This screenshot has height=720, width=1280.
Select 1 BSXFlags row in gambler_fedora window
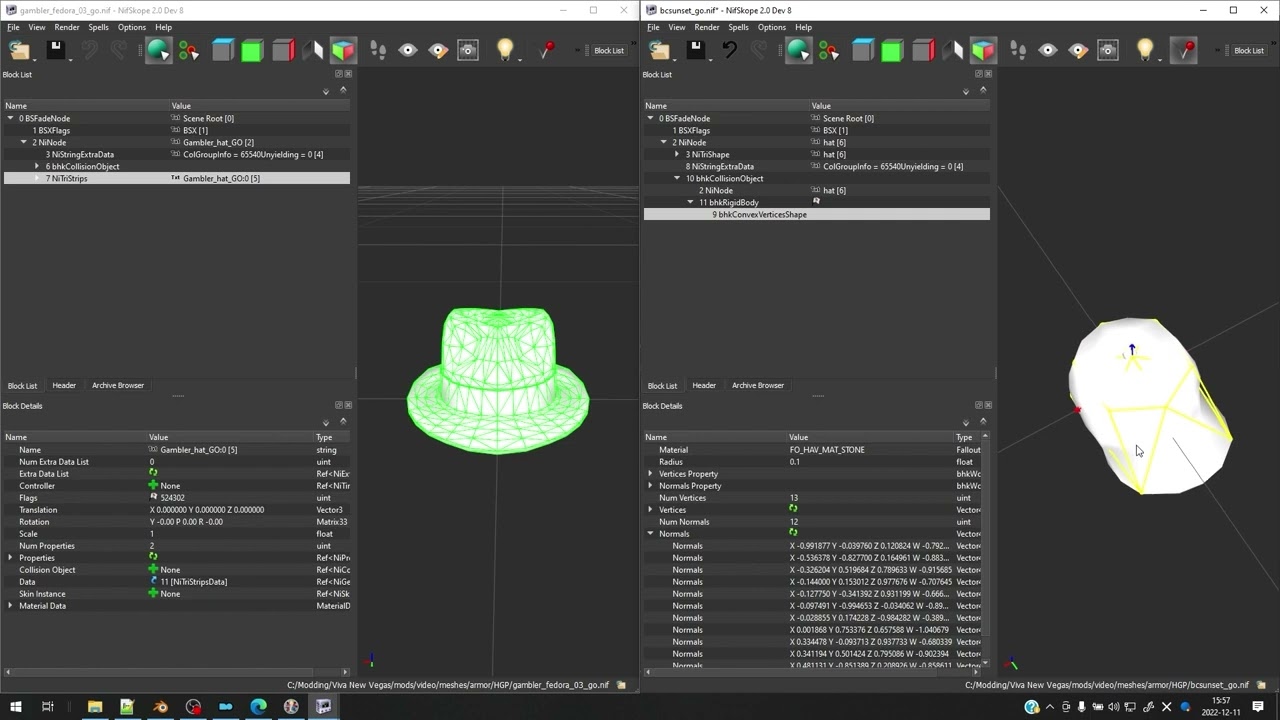(177, 130)
